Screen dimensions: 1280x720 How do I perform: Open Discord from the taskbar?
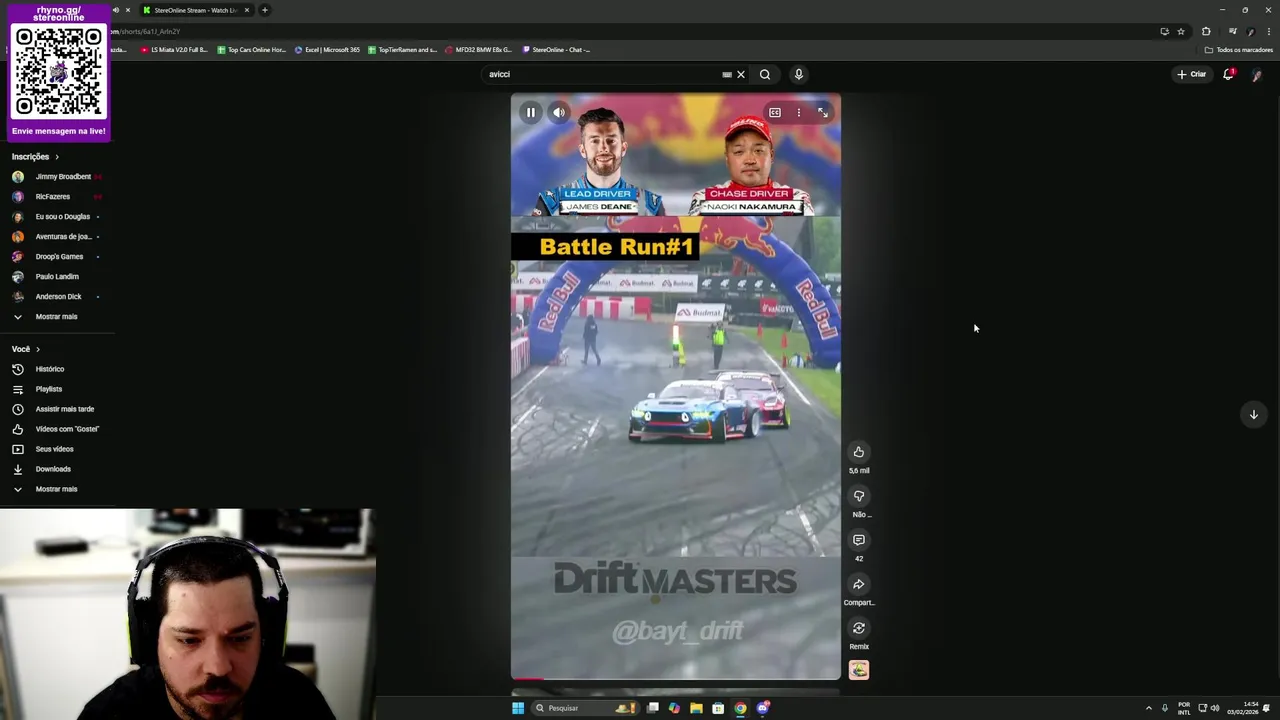[x=763, y=708]
